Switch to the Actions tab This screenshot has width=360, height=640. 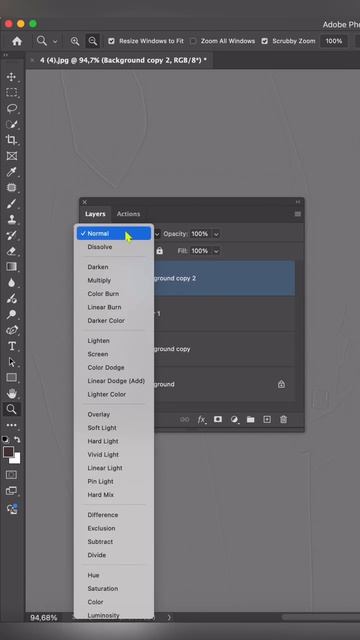(128, 214)
